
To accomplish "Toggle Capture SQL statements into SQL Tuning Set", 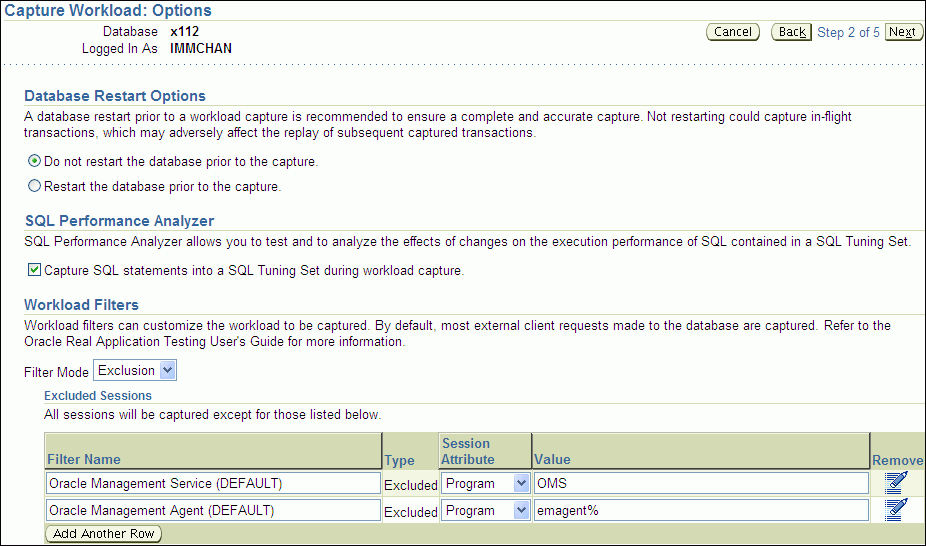I will 35,270.
